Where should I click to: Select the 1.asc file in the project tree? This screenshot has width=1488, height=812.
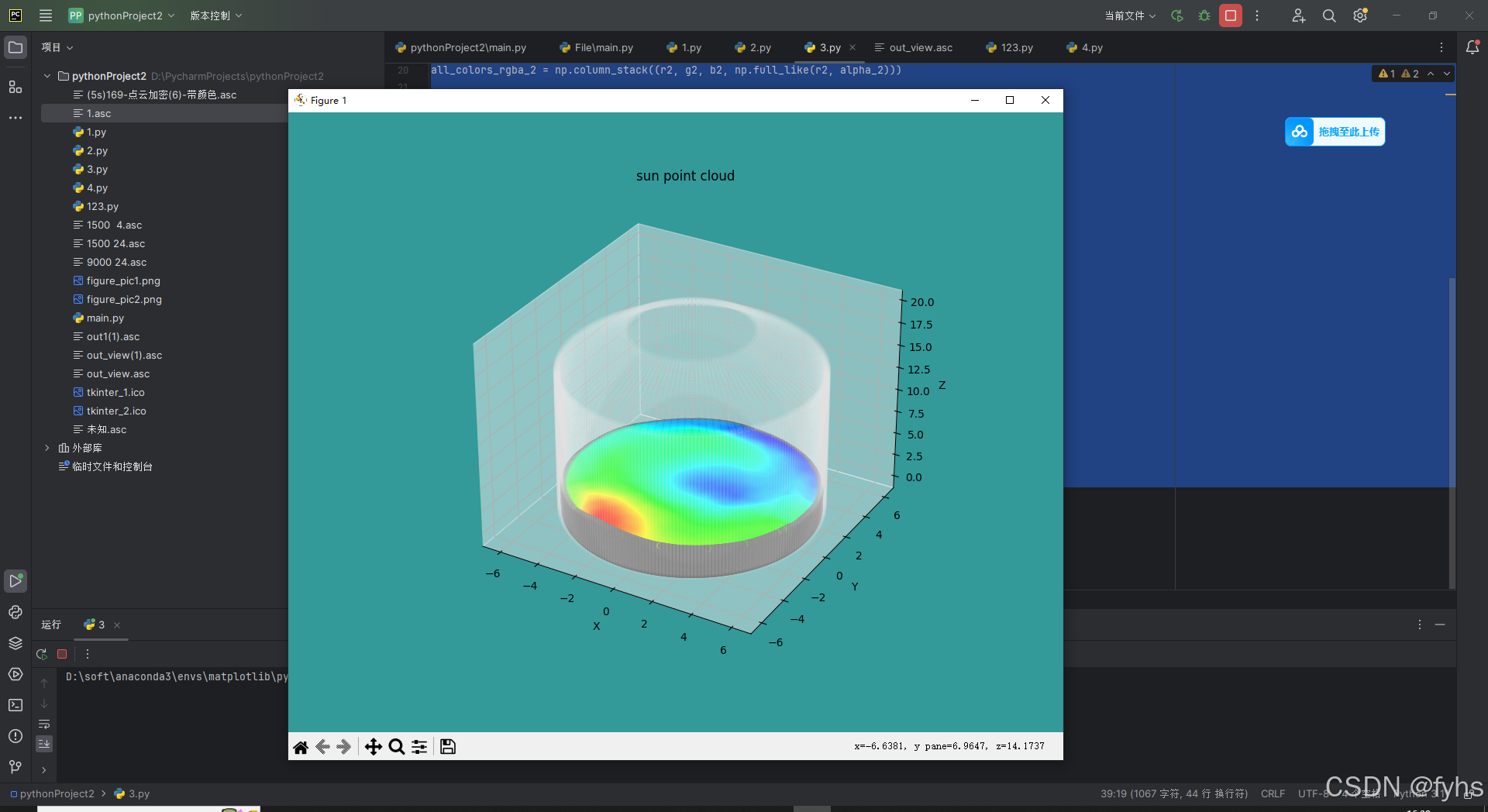[x=98, y=113]
